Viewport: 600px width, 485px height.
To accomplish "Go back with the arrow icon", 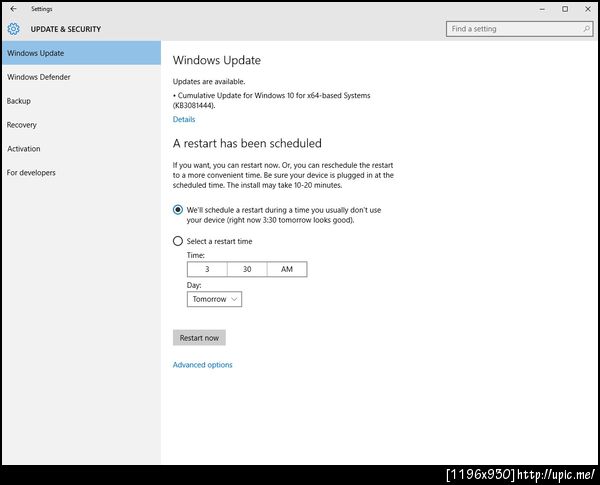I will pyautogui.click(x=13, y=8).
